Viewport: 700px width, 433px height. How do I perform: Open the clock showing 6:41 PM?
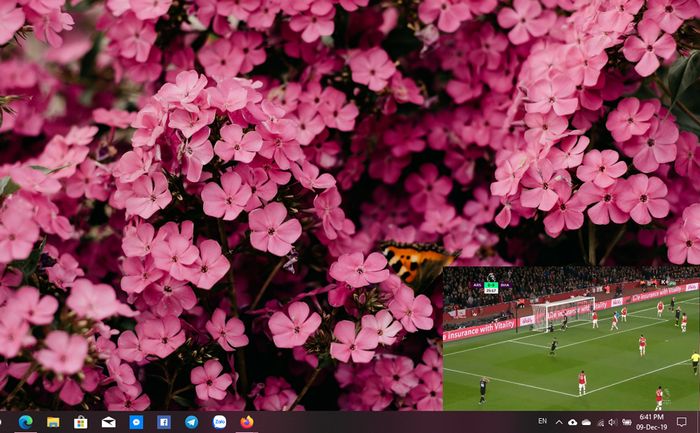pyautogui.click(x=651, y=422)
